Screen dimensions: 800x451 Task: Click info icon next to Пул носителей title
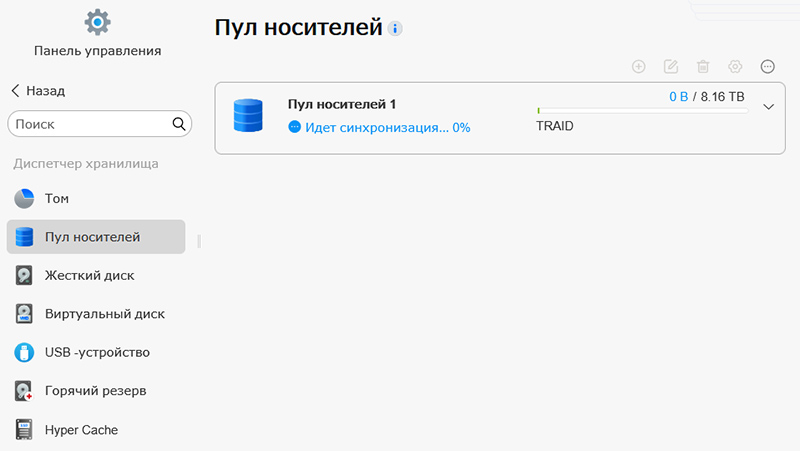394,29
